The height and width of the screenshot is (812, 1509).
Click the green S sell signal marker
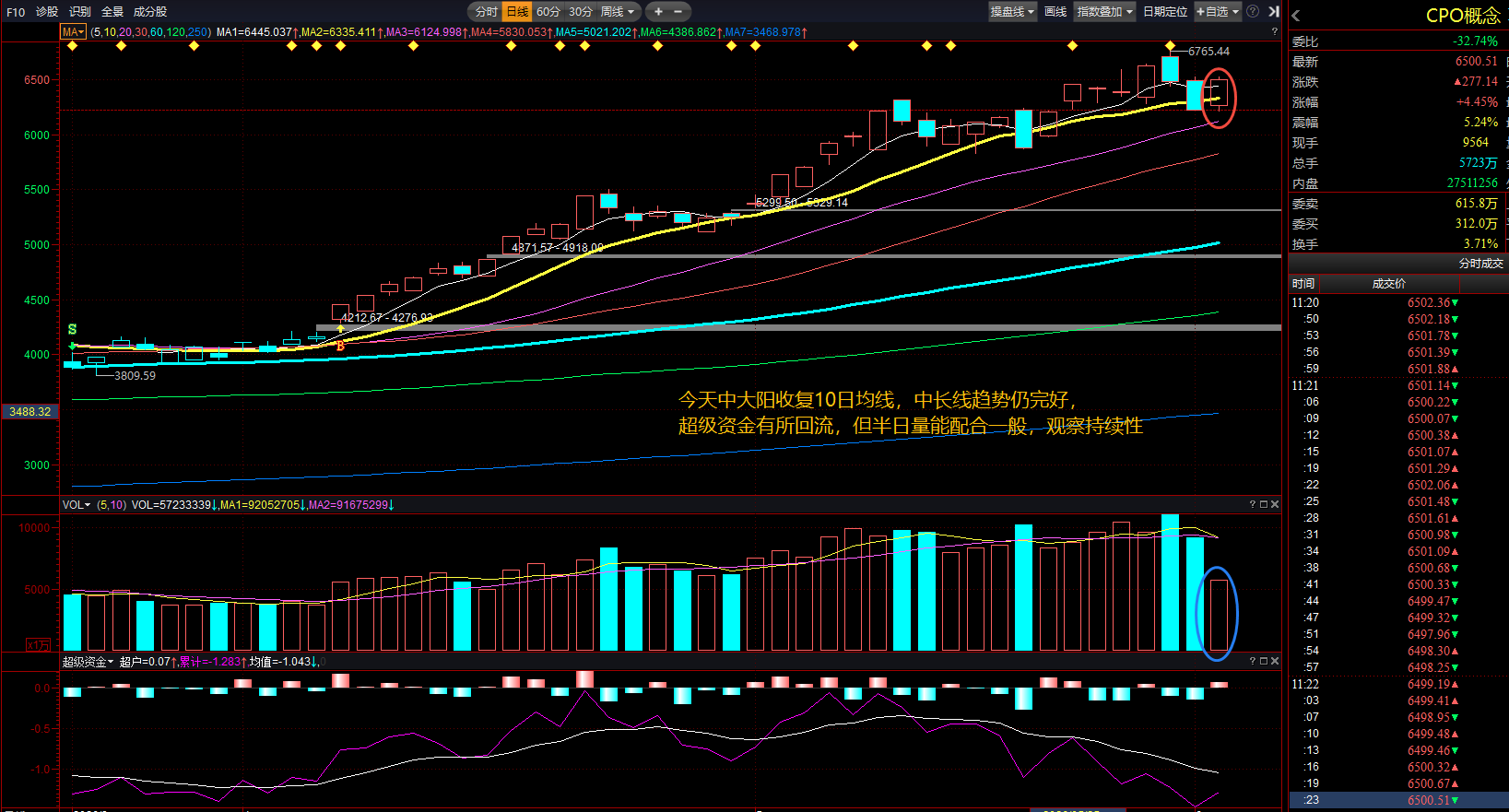point(72,330)
